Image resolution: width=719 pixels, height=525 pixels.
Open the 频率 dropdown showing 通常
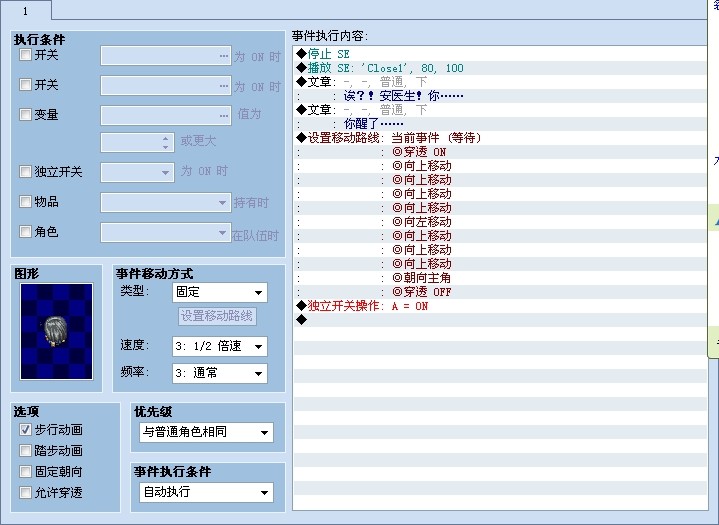(220, 373)
